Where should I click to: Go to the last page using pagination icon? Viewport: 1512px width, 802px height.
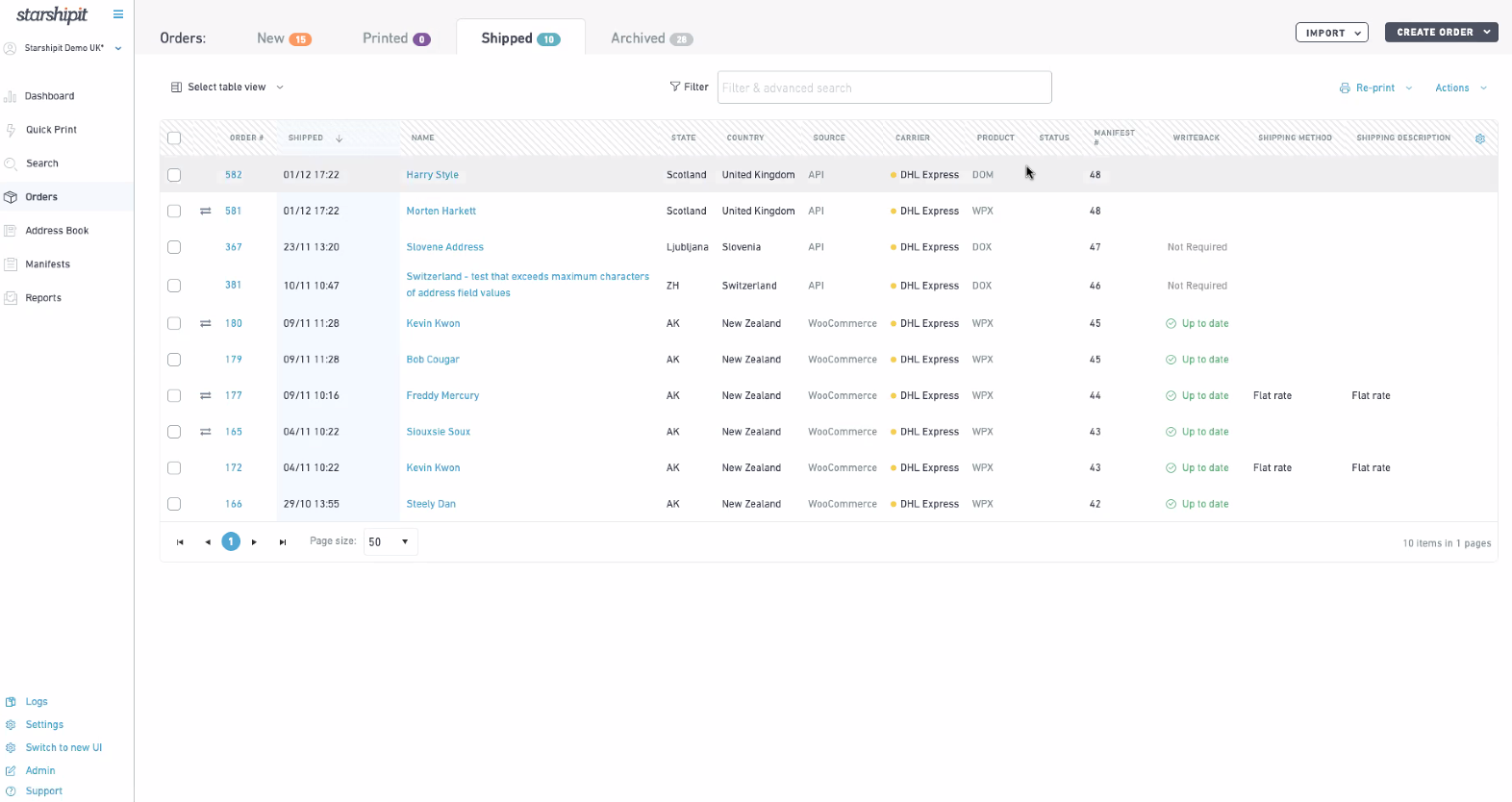(283, 542)
